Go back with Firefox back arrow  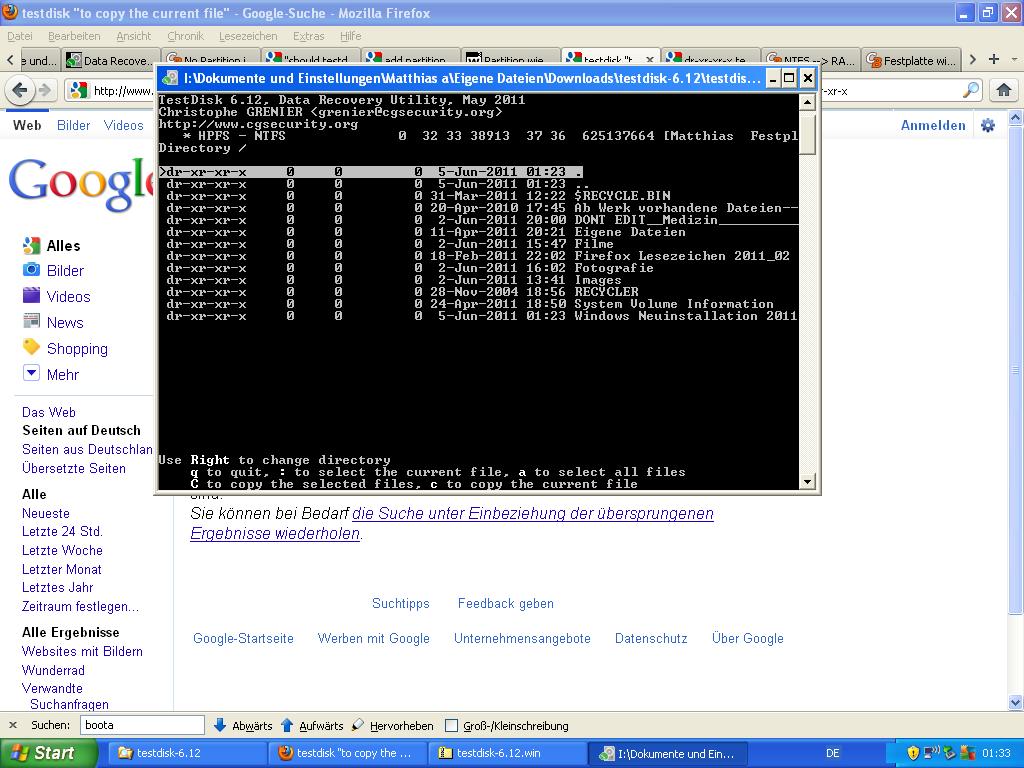point(20,90)
